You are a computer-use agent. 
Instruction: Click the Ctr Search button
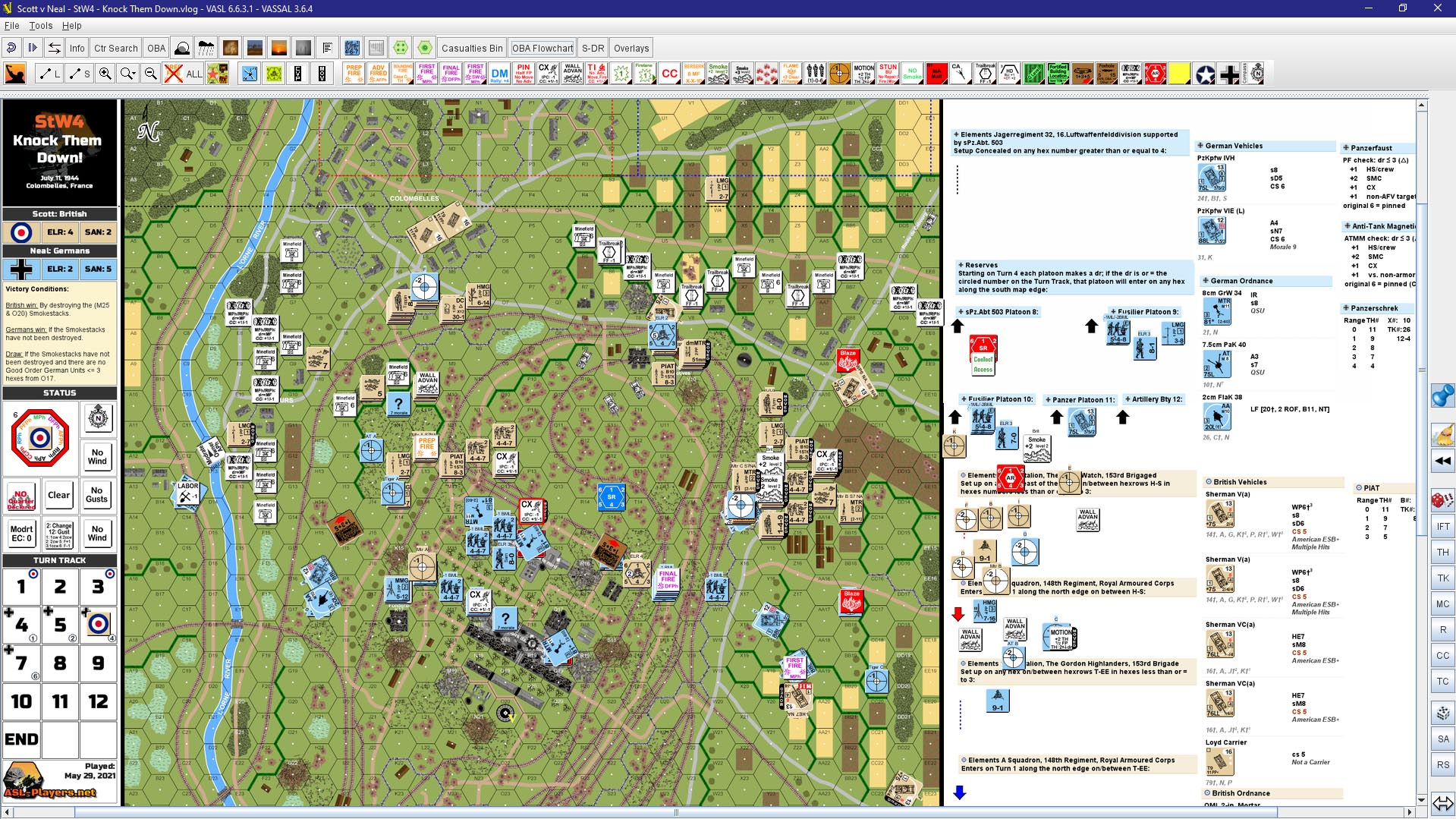point(116,48)
